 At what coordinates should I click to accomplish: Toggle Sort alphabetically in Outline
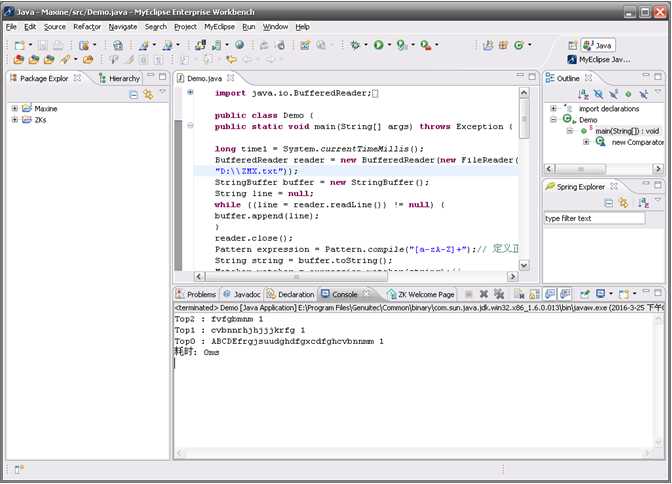click(583, 94)
